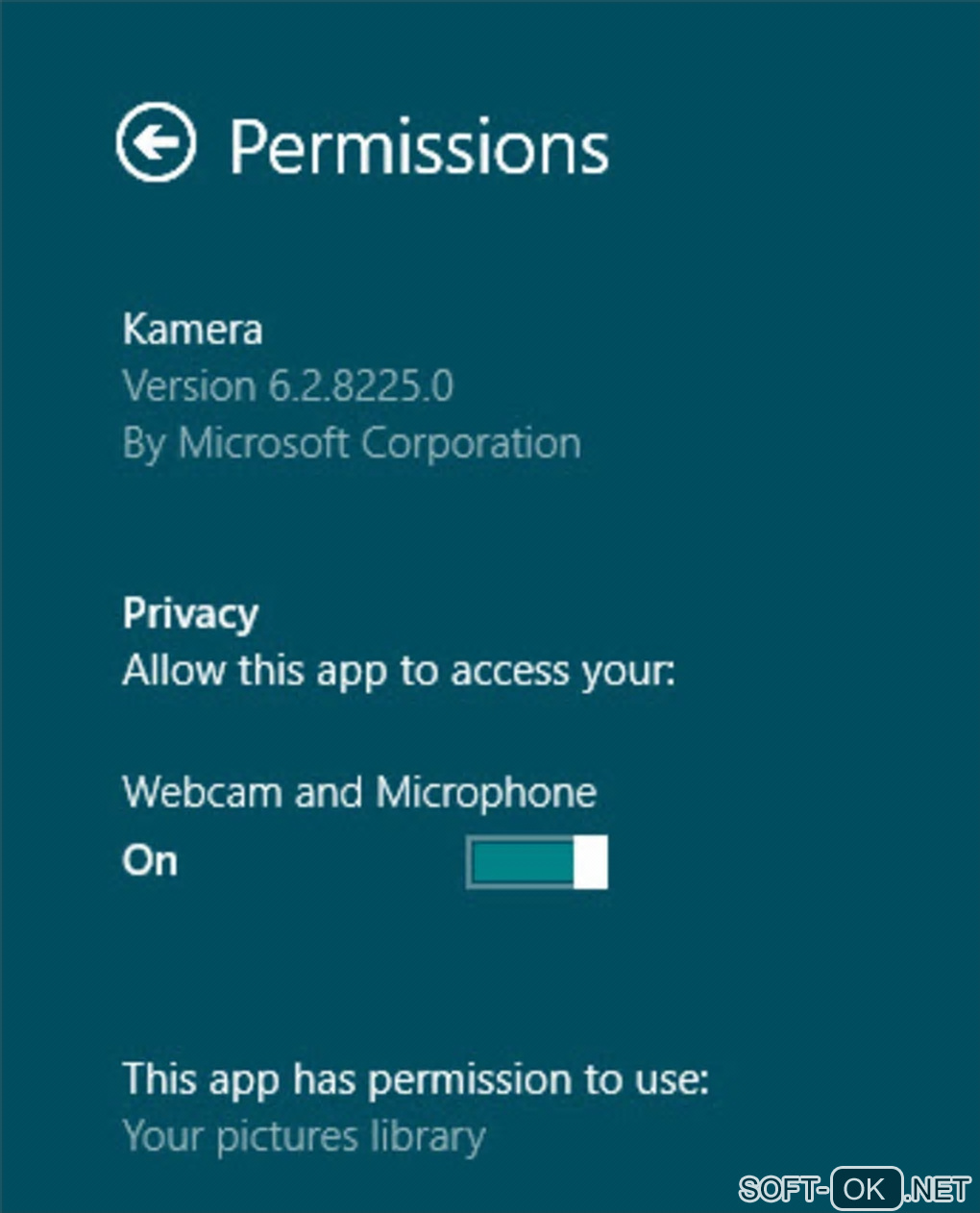
Task: Click the back arrow icon
Action: tap(156, 142)
